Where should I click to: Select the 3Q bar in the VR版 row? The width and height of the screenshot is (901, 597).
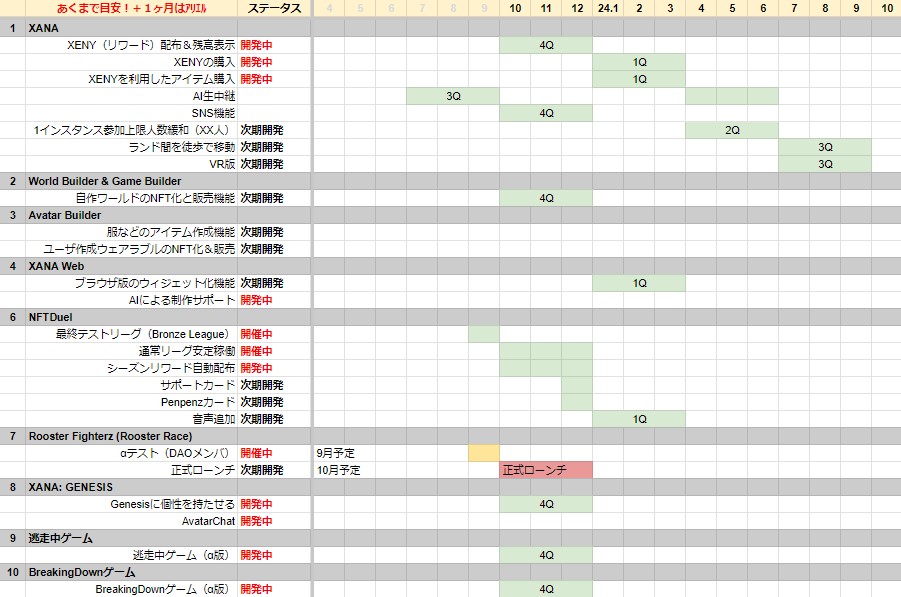click(x=825, y=164)
